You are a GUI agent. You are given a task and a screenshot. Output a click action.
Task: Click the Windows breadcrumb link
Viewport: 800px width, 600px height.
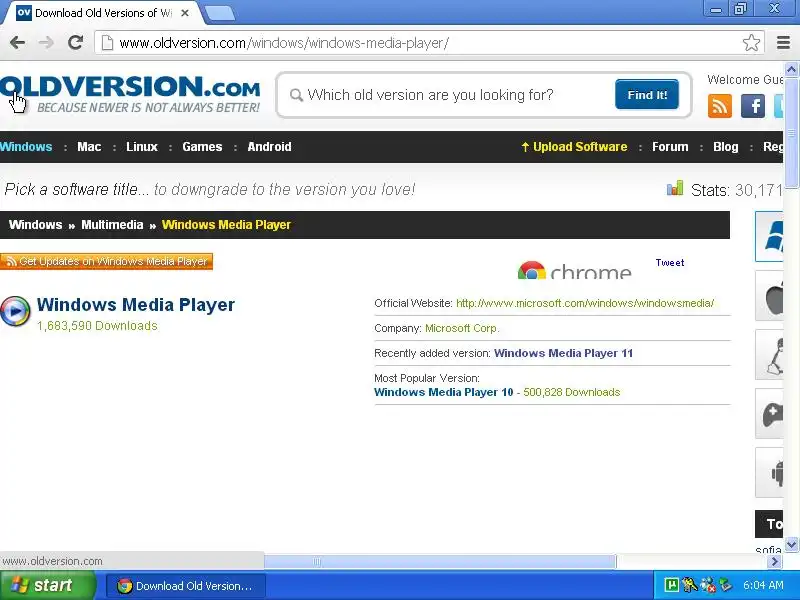pyautogui.click(x=35, y=225)
